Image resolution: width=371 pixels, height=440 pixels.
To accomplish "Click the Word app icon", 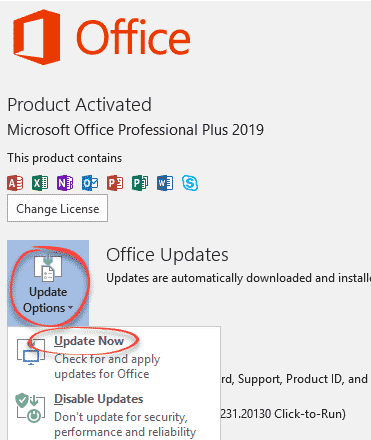I will pyautogui.click(x=165, y=183).
